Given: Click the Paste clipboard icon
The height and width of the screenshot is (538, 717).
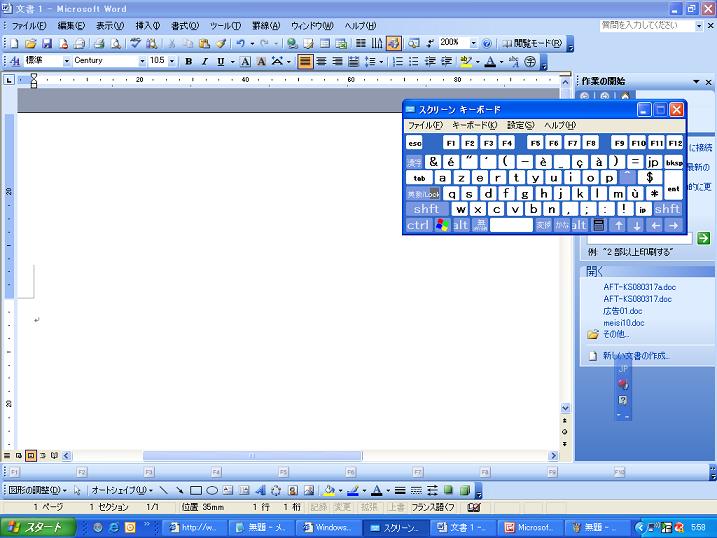Looking at the screenshot, I should tap(204, 43).
